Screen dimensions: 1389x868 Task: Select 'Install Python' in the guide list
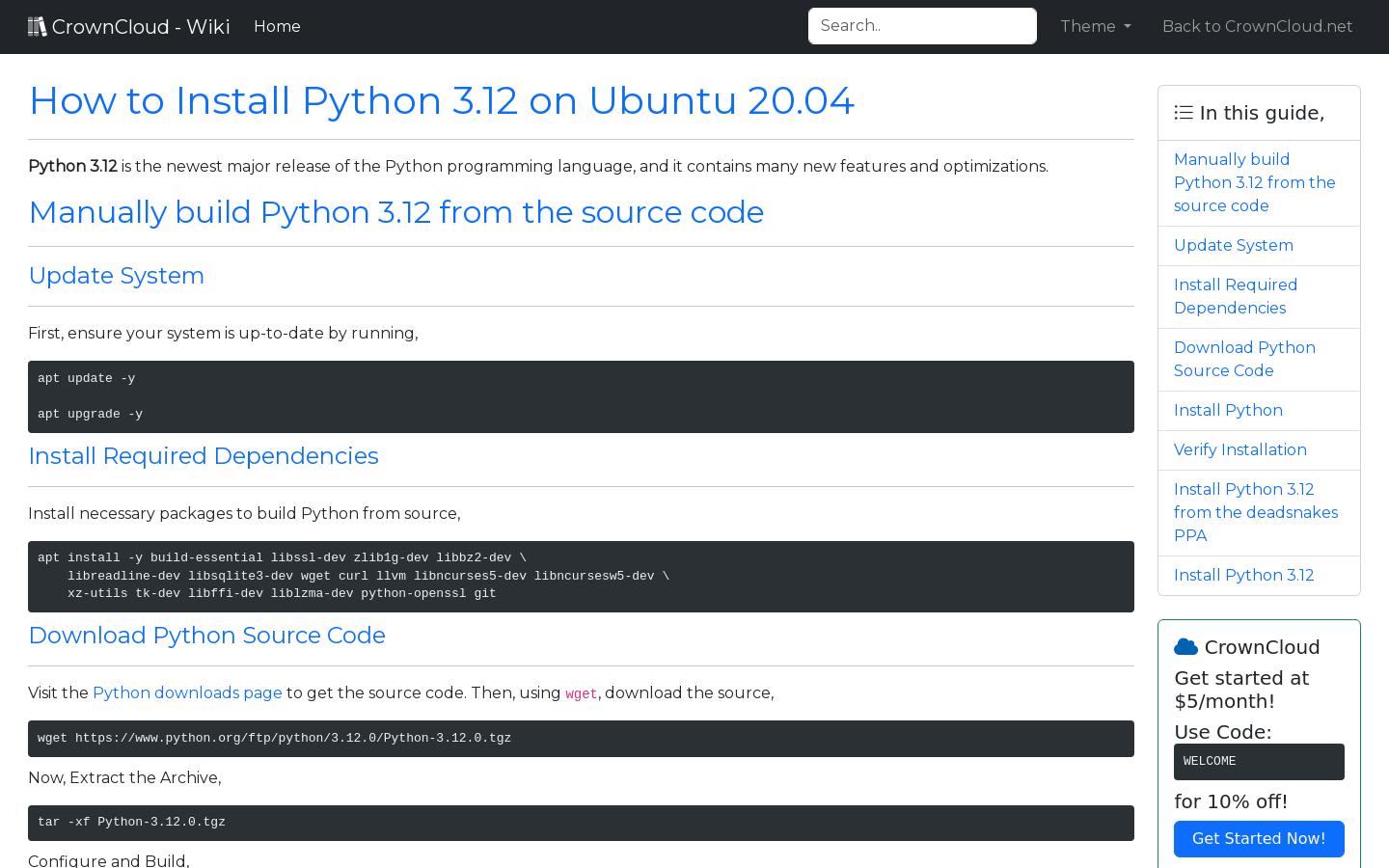(1228, 410)
